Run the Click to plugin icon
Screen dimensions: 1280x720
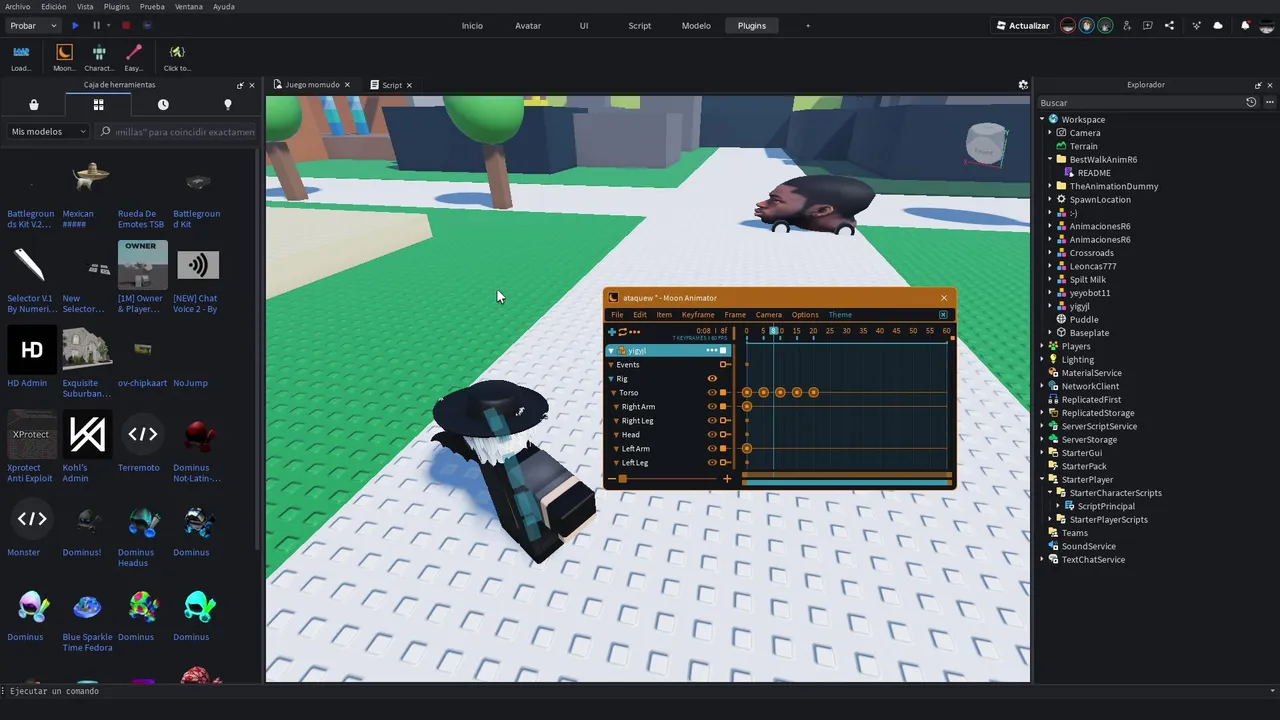point(177,57)
